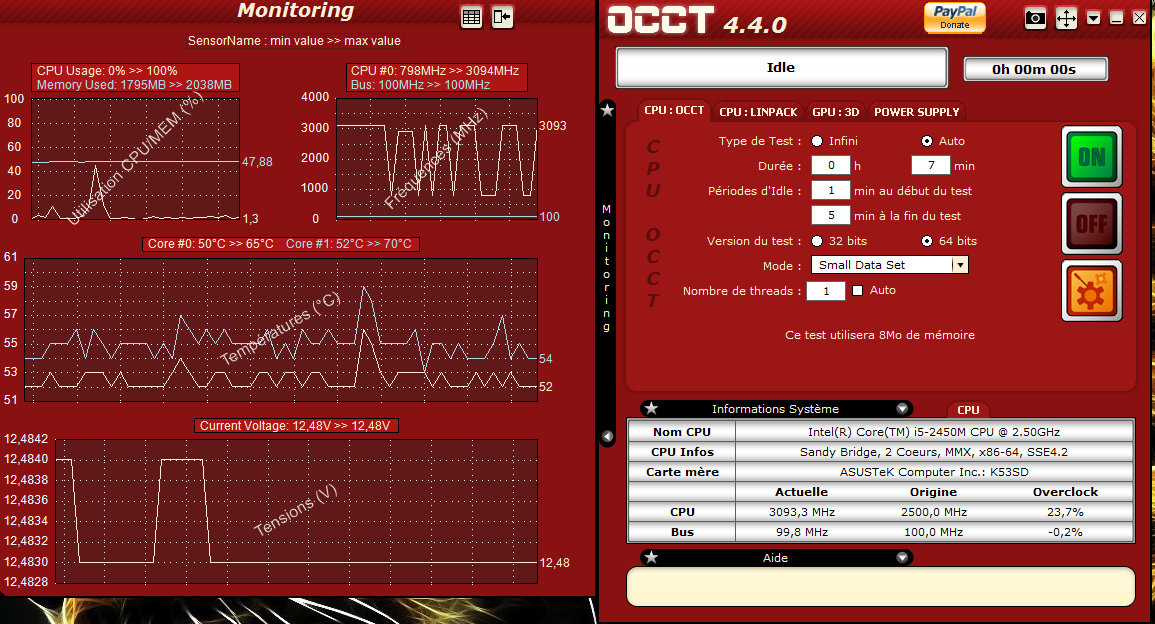
Task: Open settings with the orange gear icon
Action: [x=1092, y=290]
